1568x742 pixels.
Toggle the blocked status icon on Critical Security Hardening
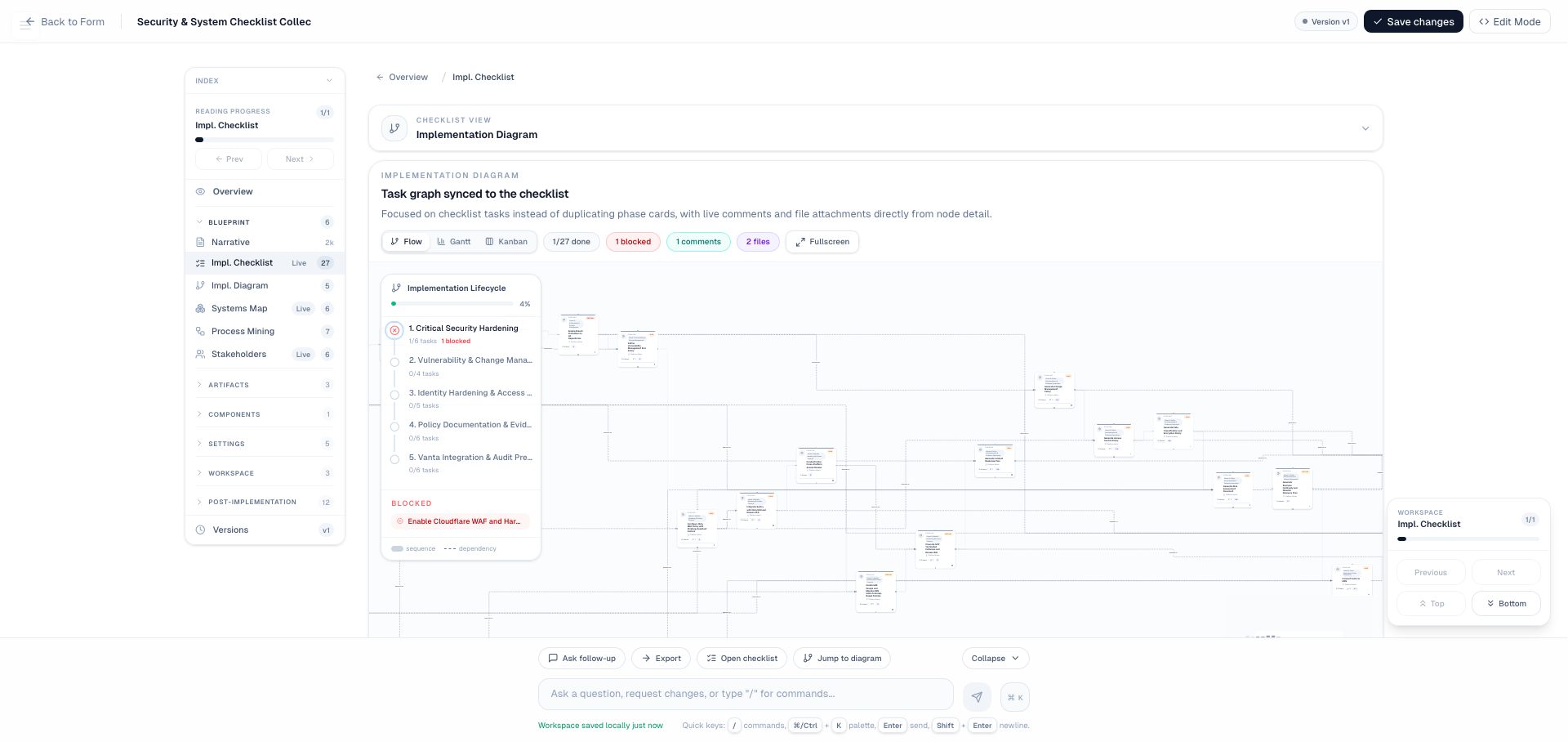(394, 330)
